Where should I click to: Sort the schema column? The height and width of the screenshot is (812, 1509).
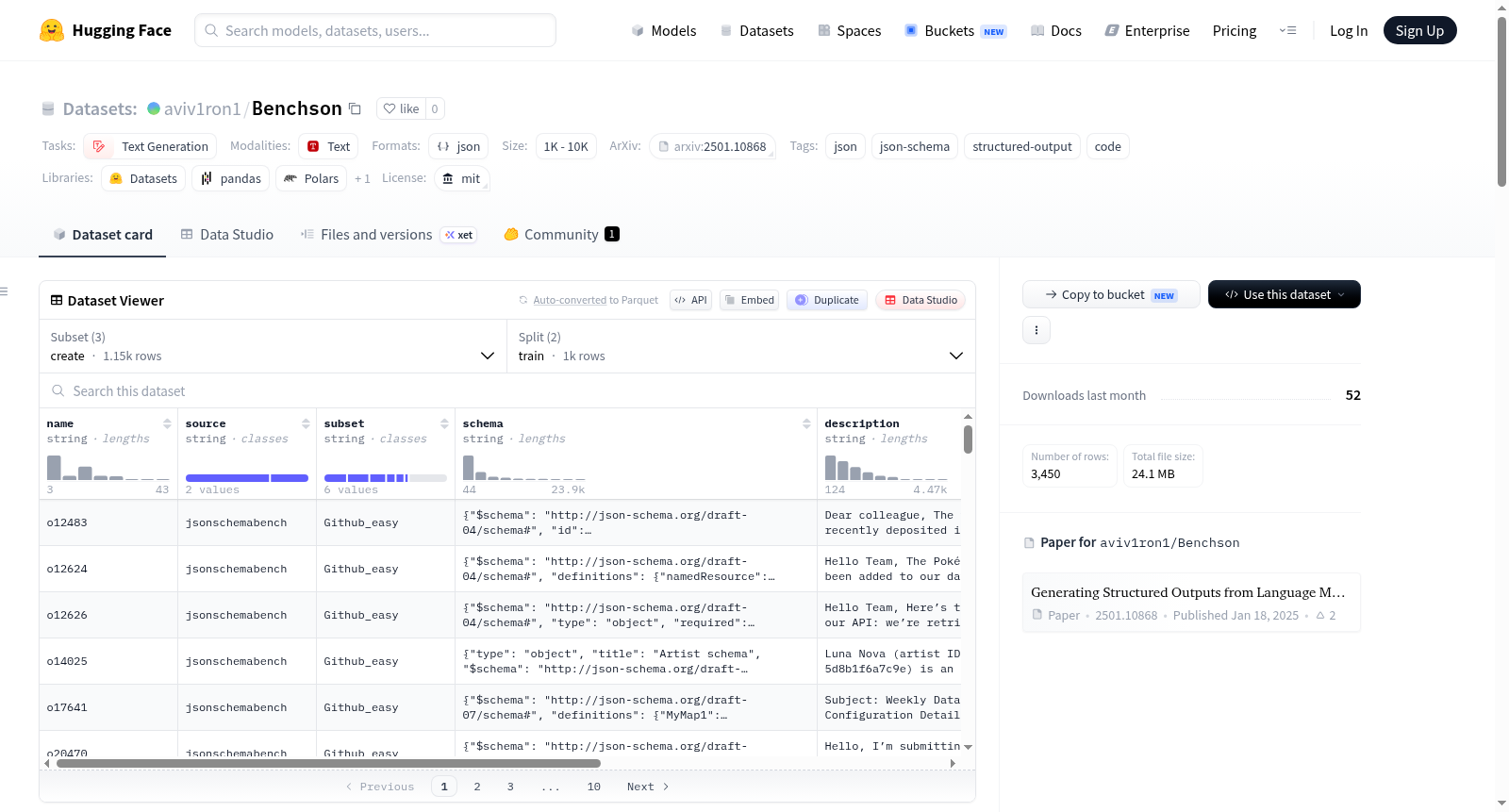tap(806, 423)
